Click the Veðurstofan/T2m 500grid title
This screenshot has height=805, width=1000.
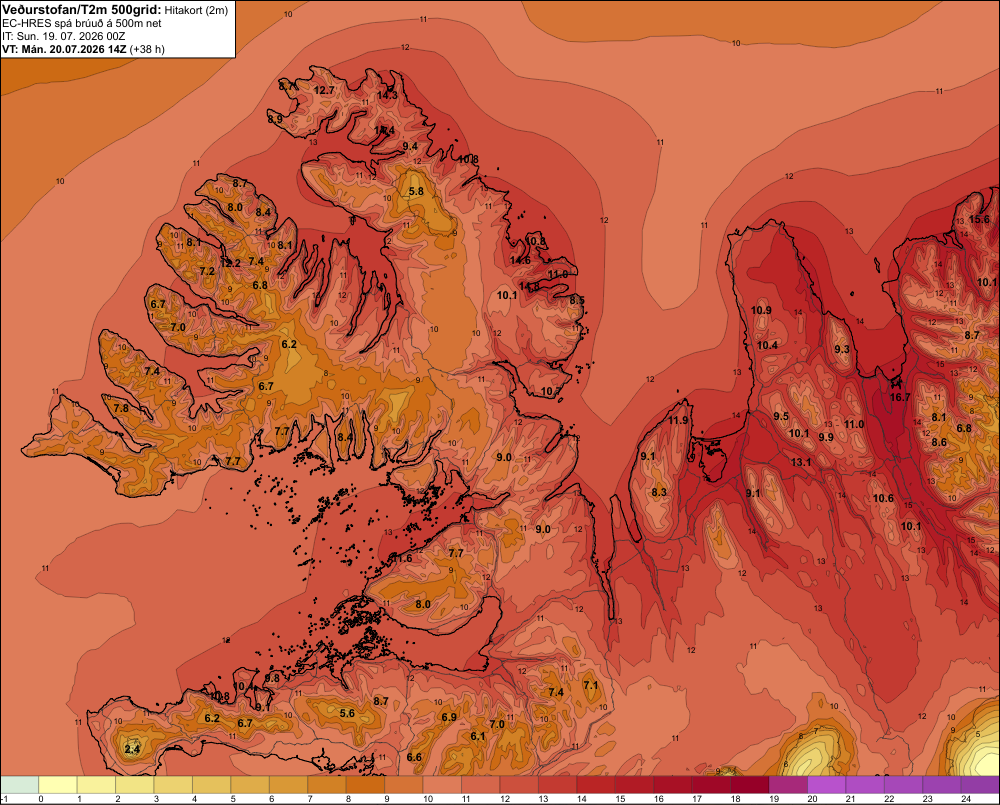81,10
